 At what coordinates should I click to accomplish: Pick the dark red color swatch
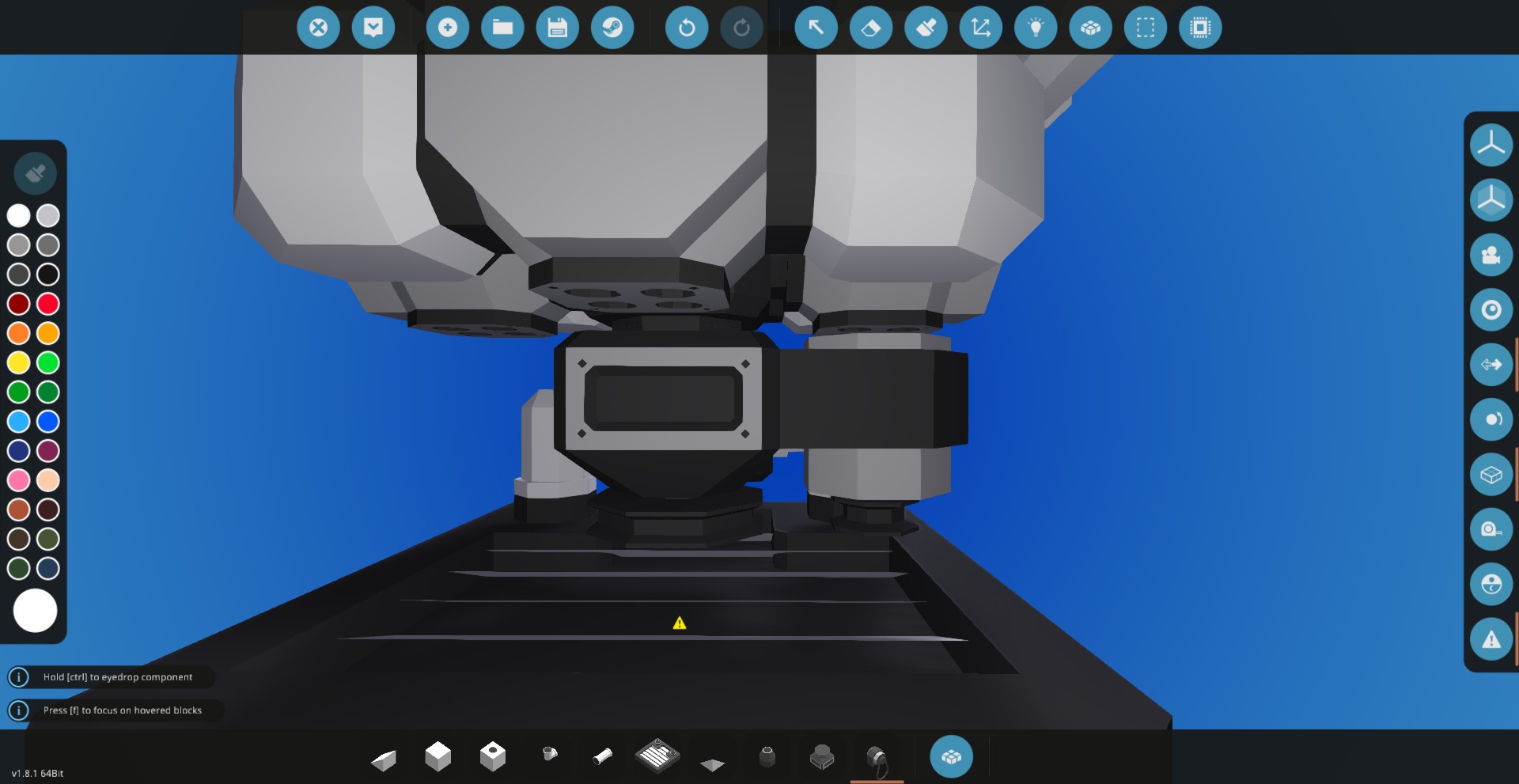tap(19, 304)
